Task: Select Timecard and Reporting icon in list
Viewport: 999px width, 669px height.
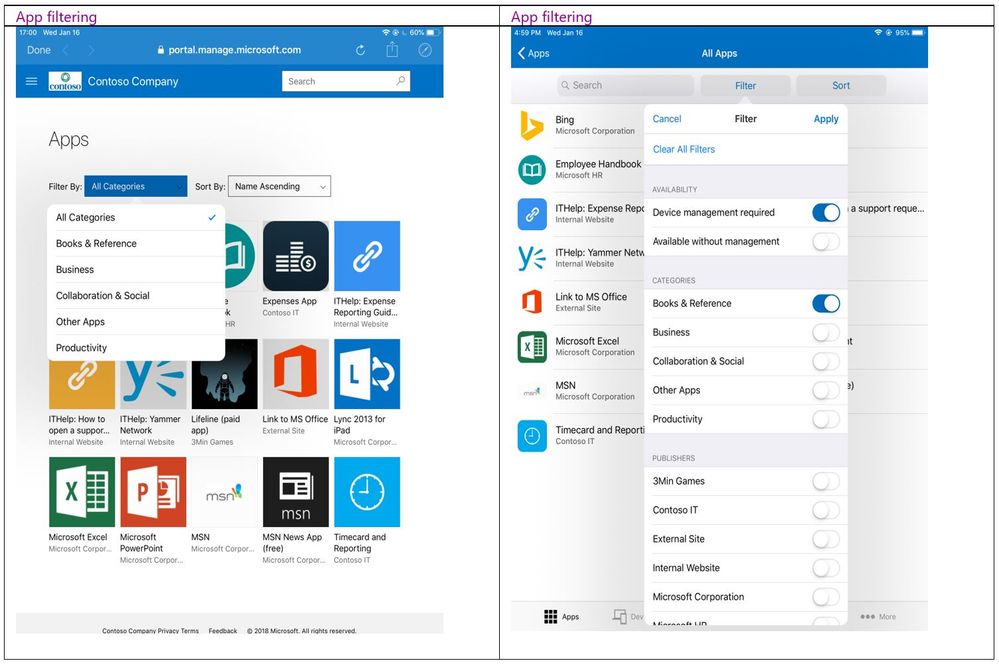Action: 532,436
